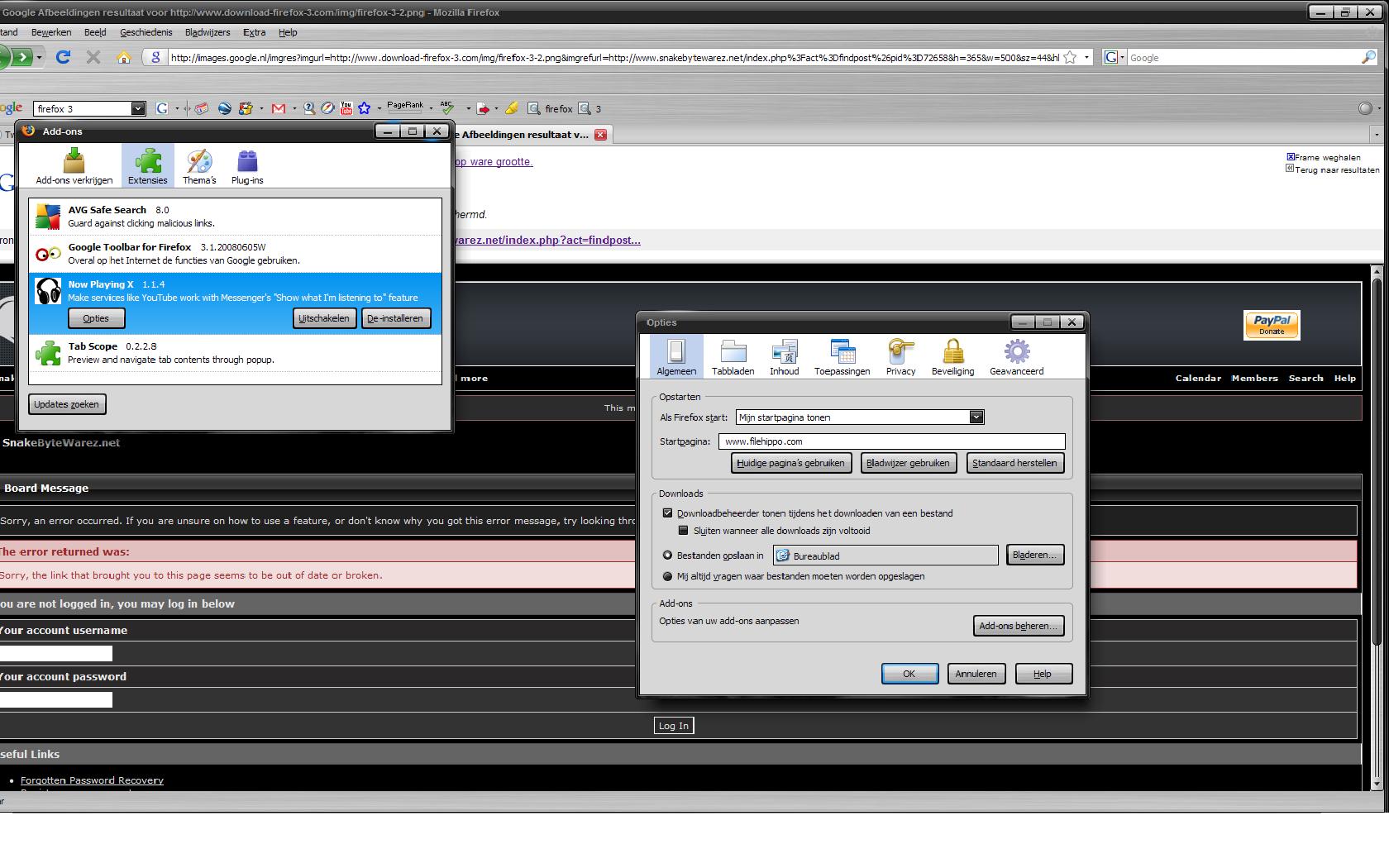The width and height of the screenshot is (1389, 868).
Task: Click Huidige pagina's gebruiken button
Action: tap(791, 463)
